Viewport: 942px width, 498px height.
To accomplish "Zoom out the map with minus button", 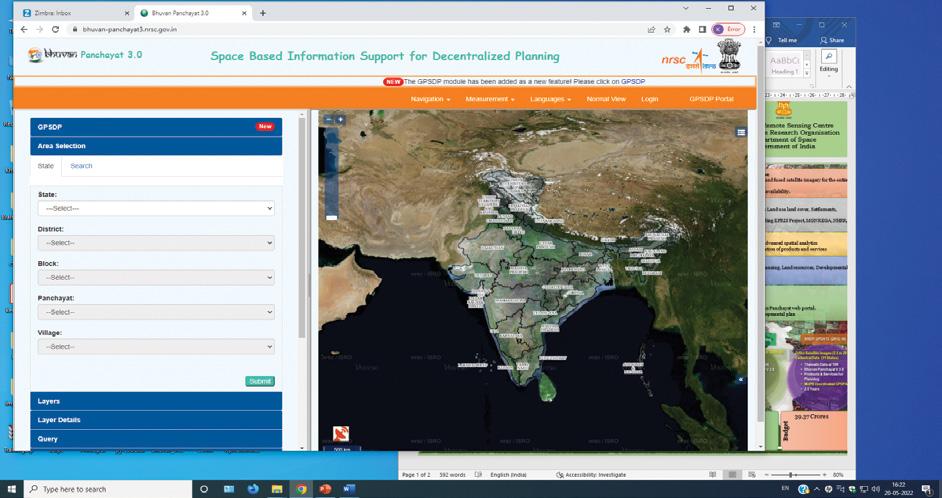I will (x=329, y=120).
